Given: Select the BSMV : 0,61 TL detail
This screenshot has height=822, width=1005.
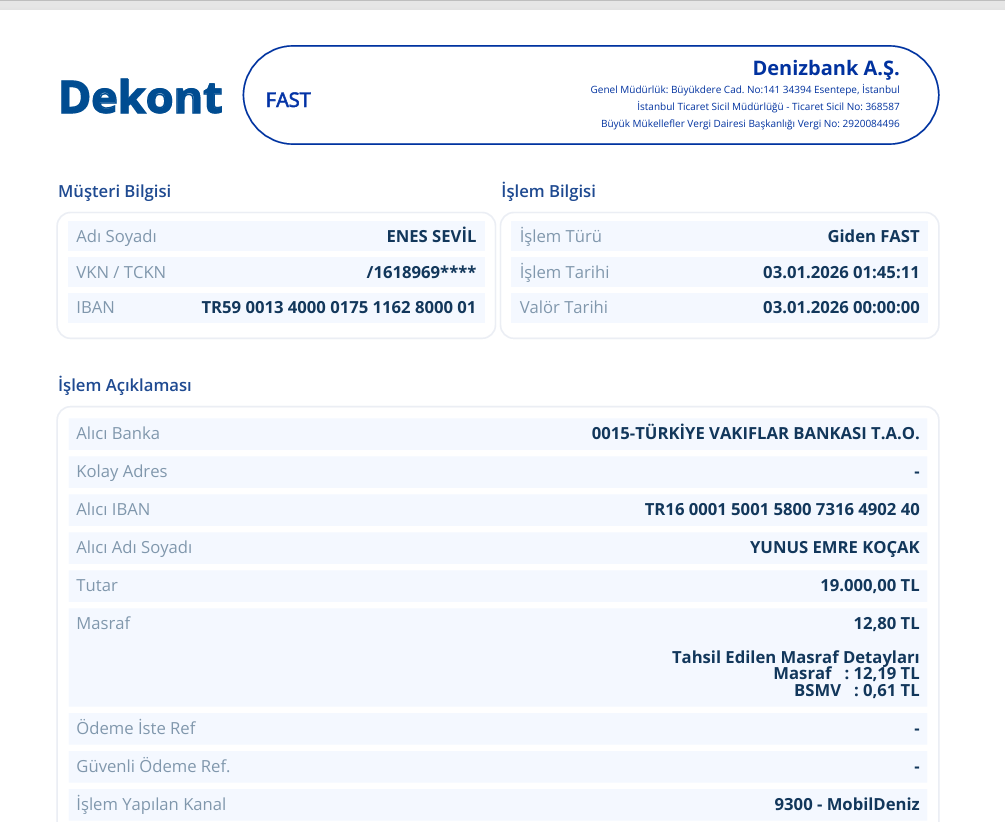Looking at the screenshot, I should click(857, 690).
